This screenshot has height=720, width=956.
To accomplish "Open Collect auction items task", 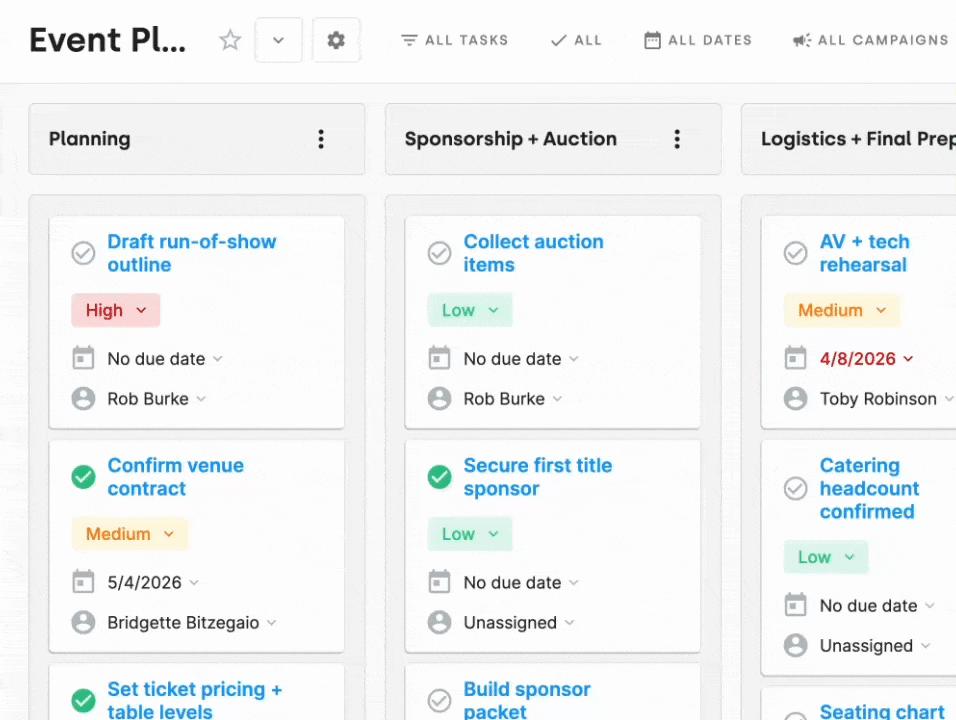I will [x=533, y=253].
